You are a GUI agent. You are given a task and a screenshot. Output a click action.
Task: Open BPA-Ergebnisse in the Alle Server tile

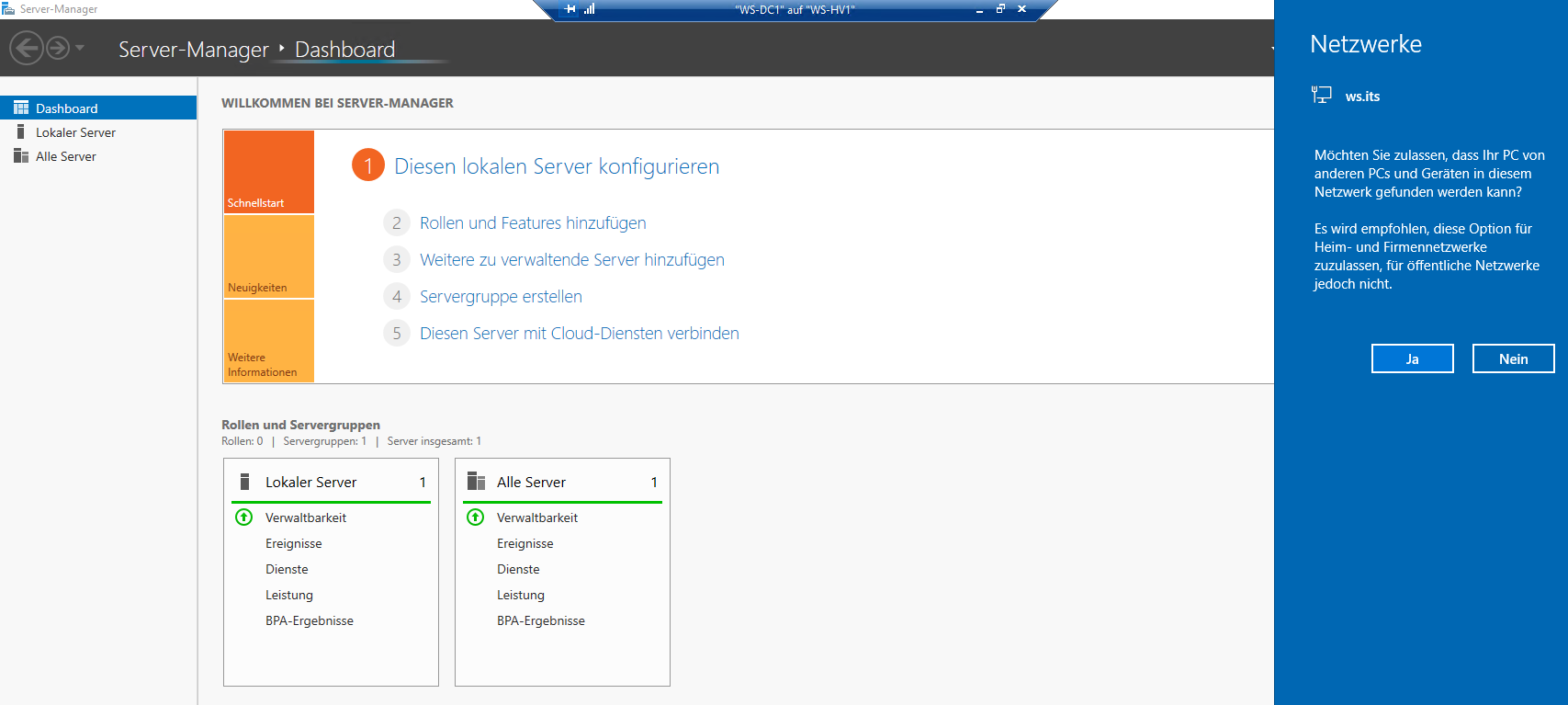tap(541, 620)
